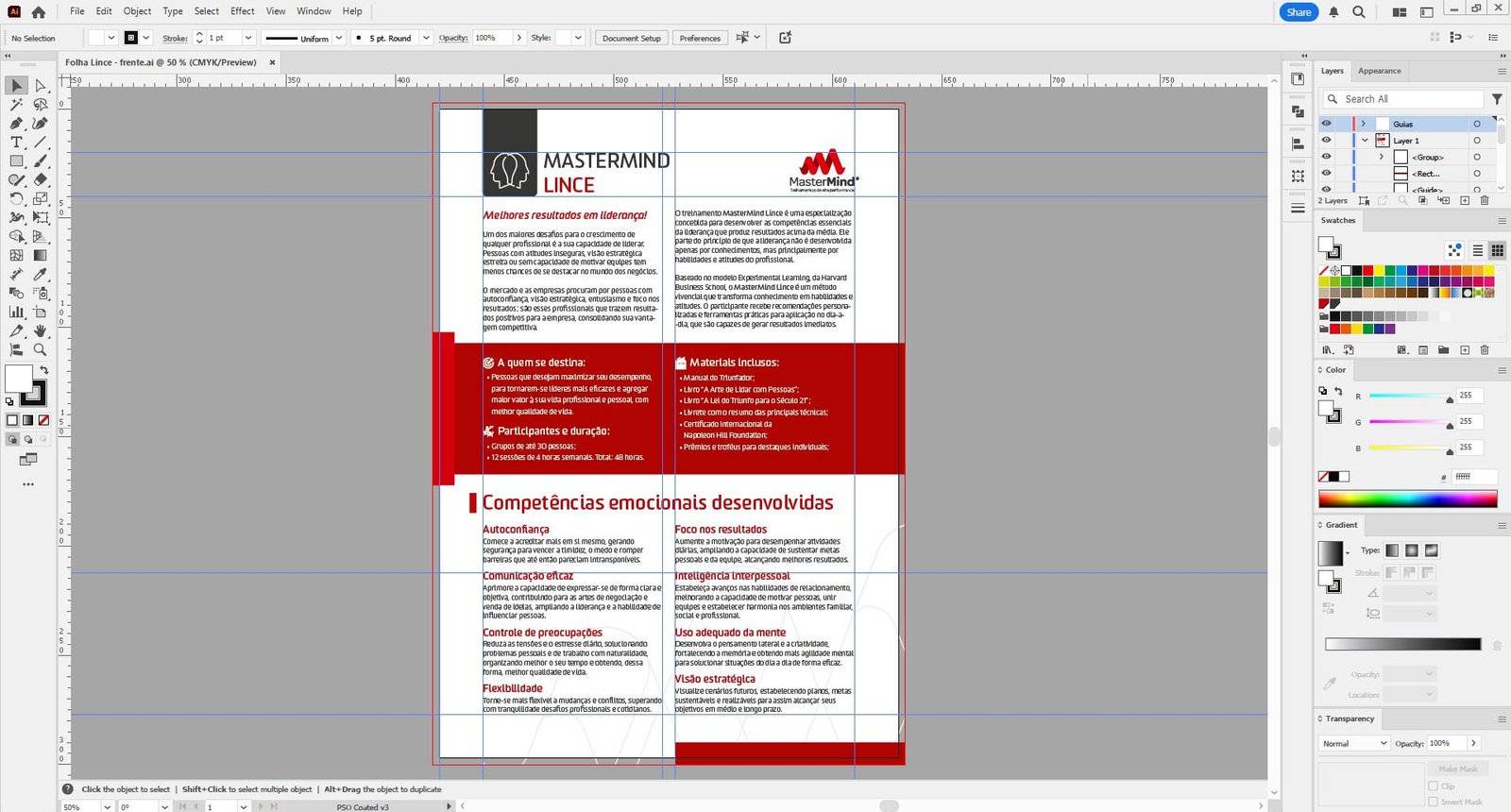Click the Document Setup button
1511x812 pixels.
pyautogui.click(x=632, y=38)
